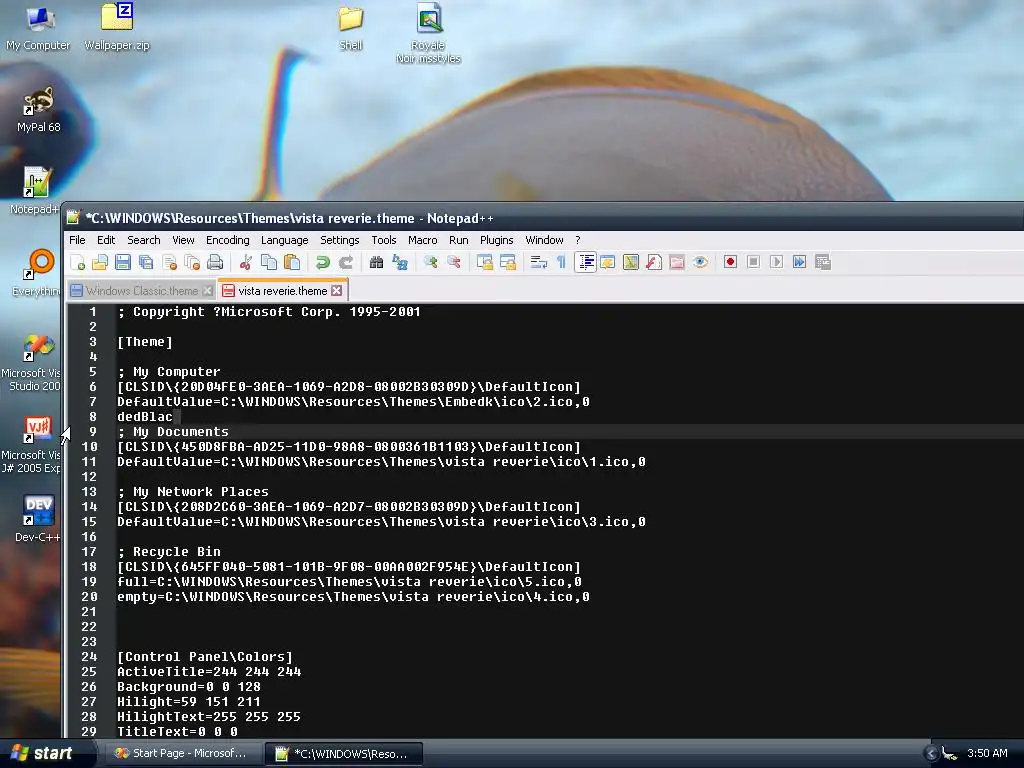
Task: Click the Zoom Out toolbar icon
Action: [x=453, y=263]
